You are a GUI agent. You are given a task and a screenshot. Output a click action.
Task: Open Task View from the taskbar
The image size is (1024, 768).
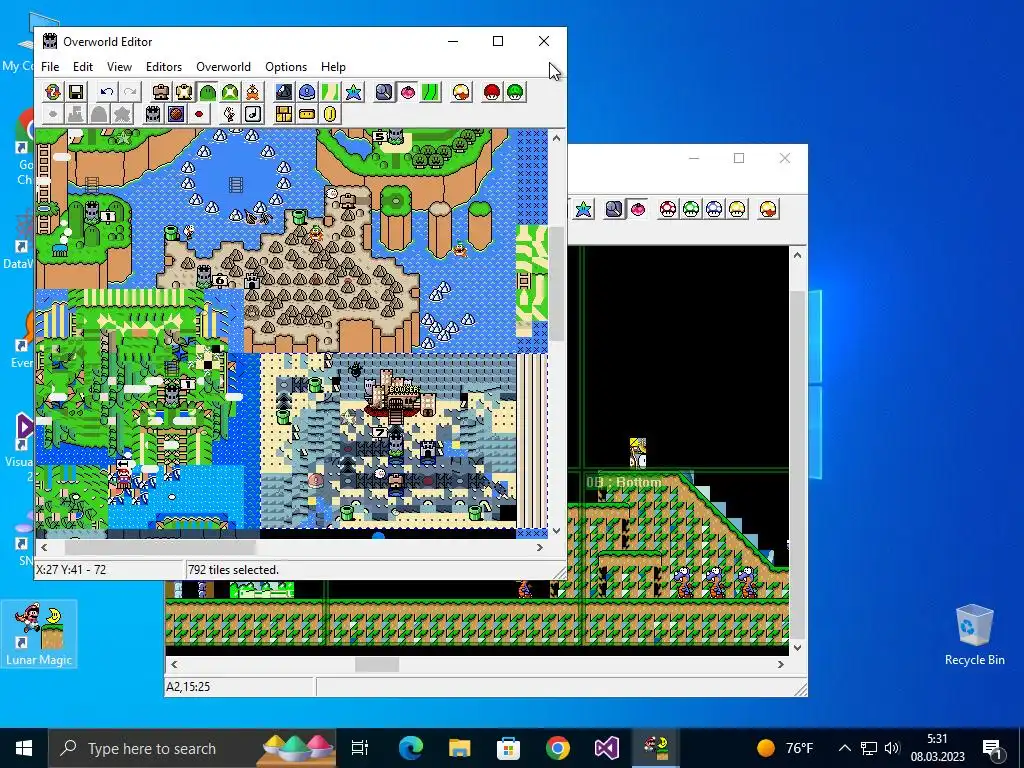[x=360, y=748]
